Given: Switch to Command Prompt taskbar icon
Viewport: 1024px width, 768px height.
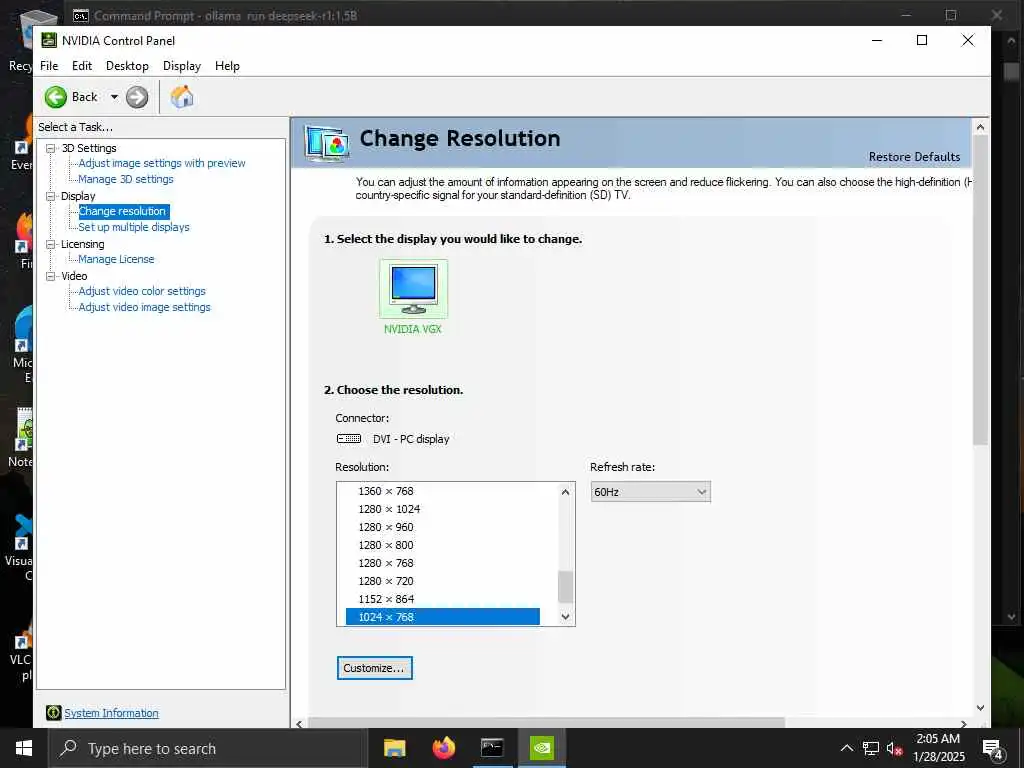Looking at the screenshot, I should click(492, 748).
